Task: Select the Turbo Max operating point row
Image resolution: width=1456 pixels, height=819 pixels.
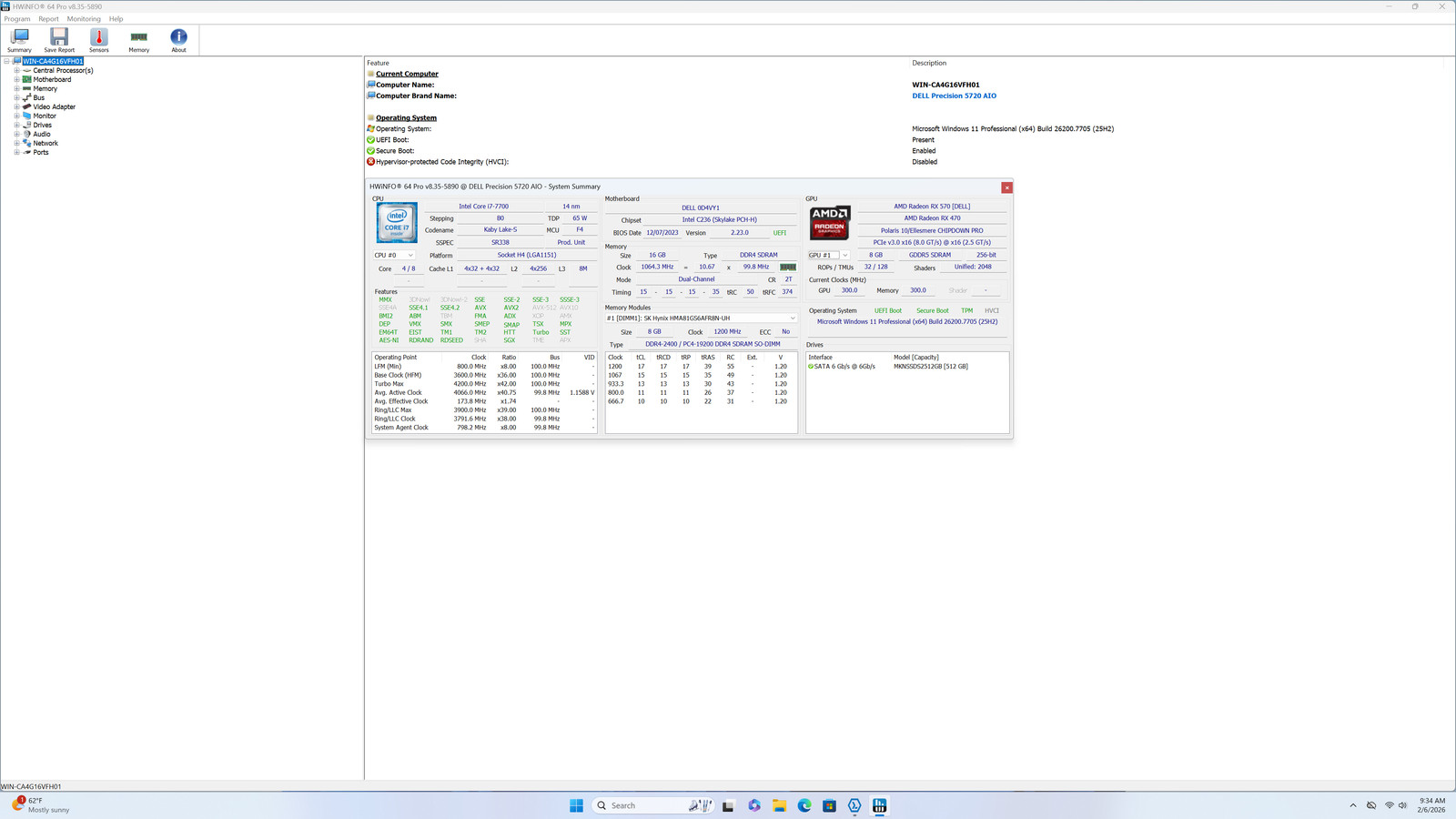Action: click(484, 384)
